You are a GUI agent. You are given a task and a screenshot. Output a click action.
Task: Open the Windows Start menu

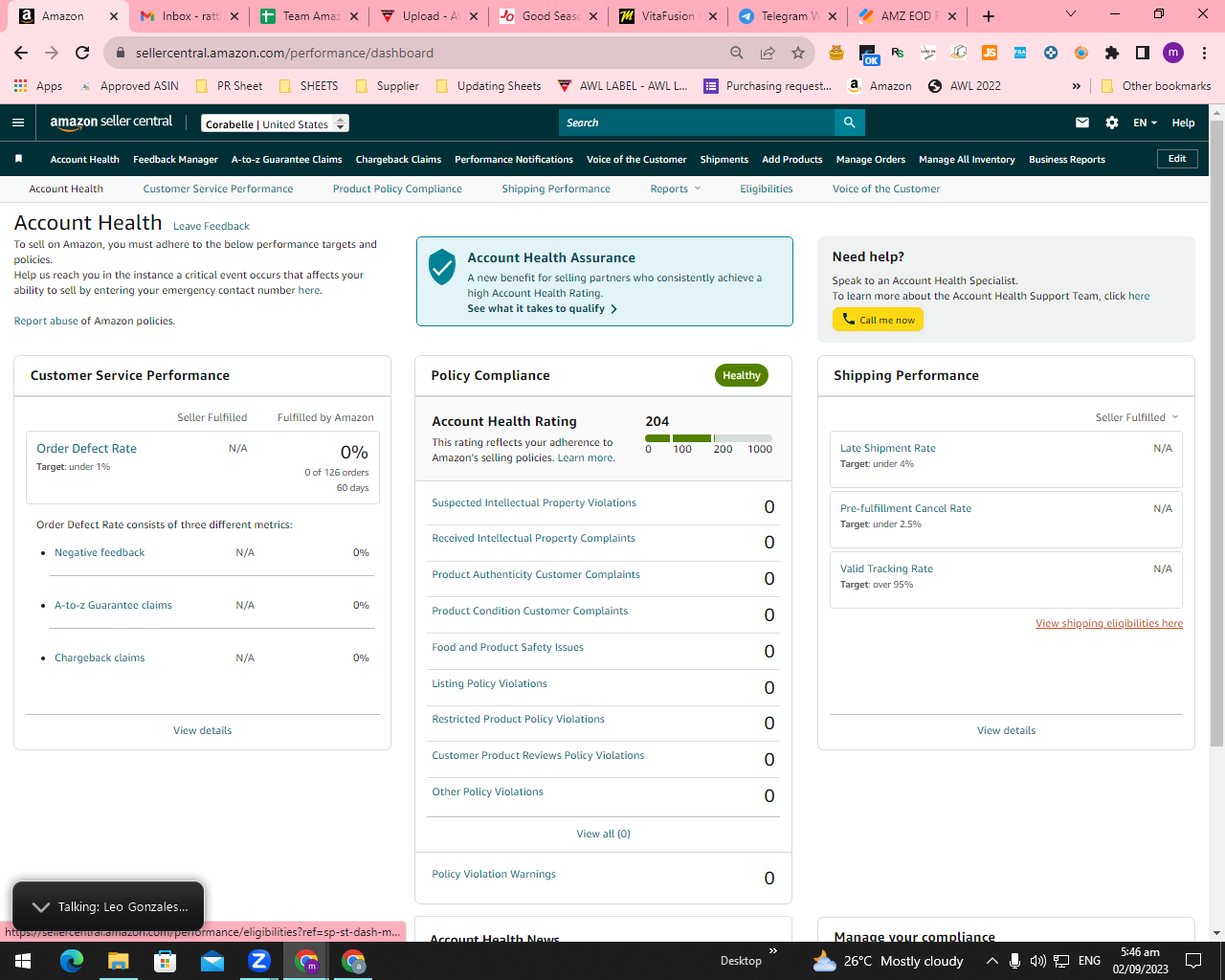(x=23, y=961)
